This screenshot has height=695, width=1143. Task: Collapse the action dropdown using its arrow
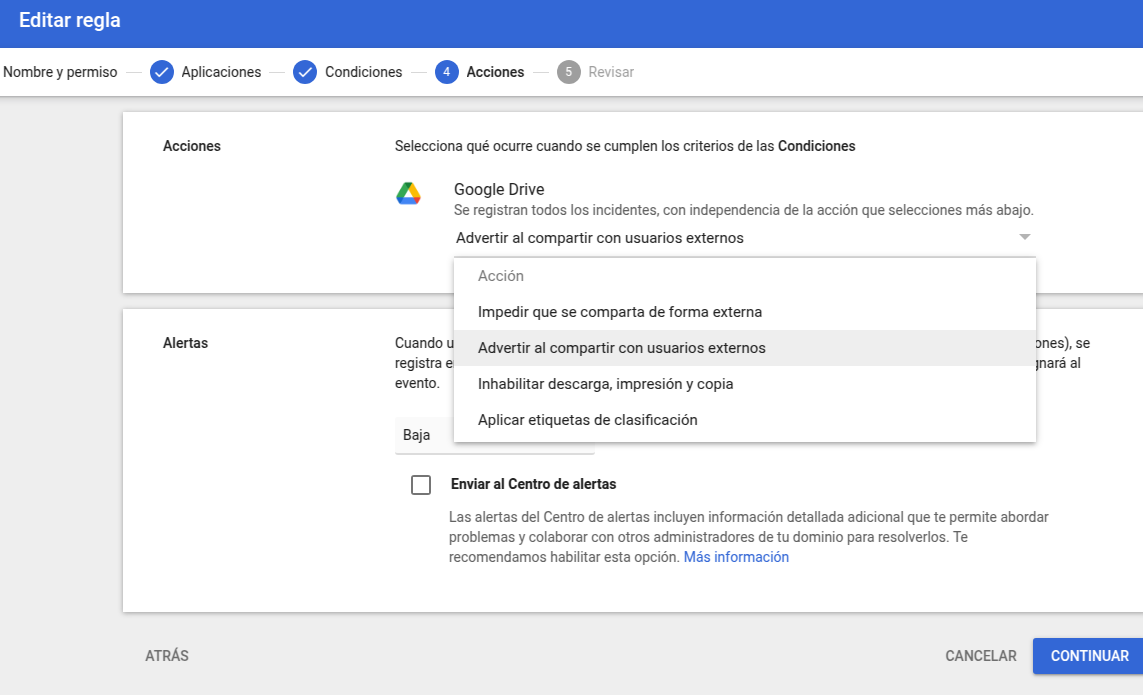click(x=1024, y=237)
